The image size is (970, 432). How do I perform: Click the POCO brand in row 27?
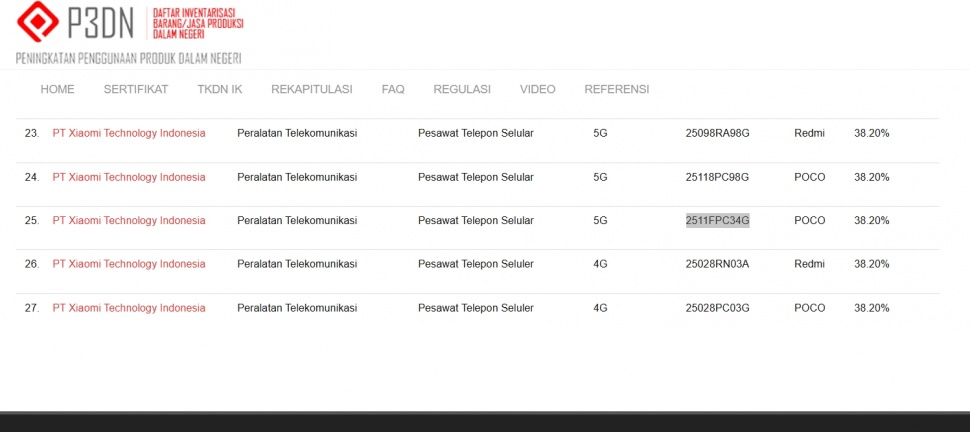click(x=810, y=308)
